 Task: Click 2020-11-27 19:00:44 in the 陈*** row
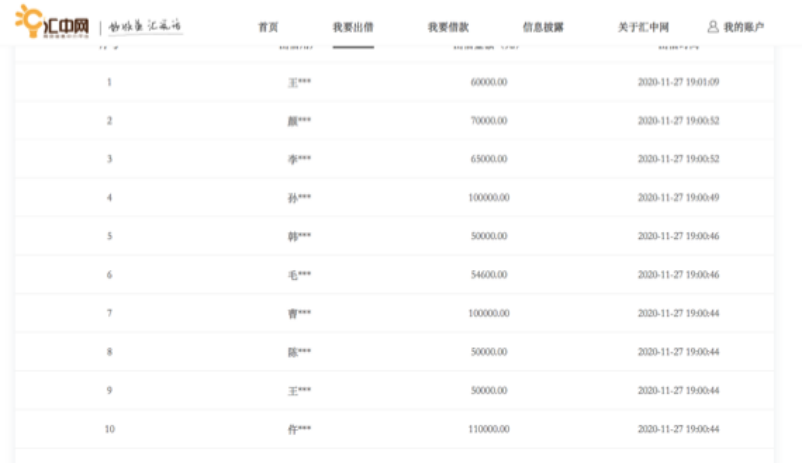point(678,352)
